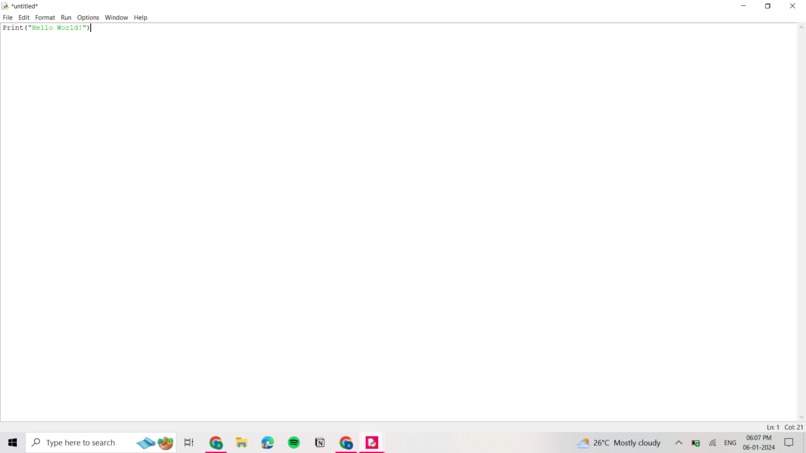Click the Col: 21 status bar indicator
Image resolution: width=806 pixels, height=453 pixels.
tap(794, 427)
